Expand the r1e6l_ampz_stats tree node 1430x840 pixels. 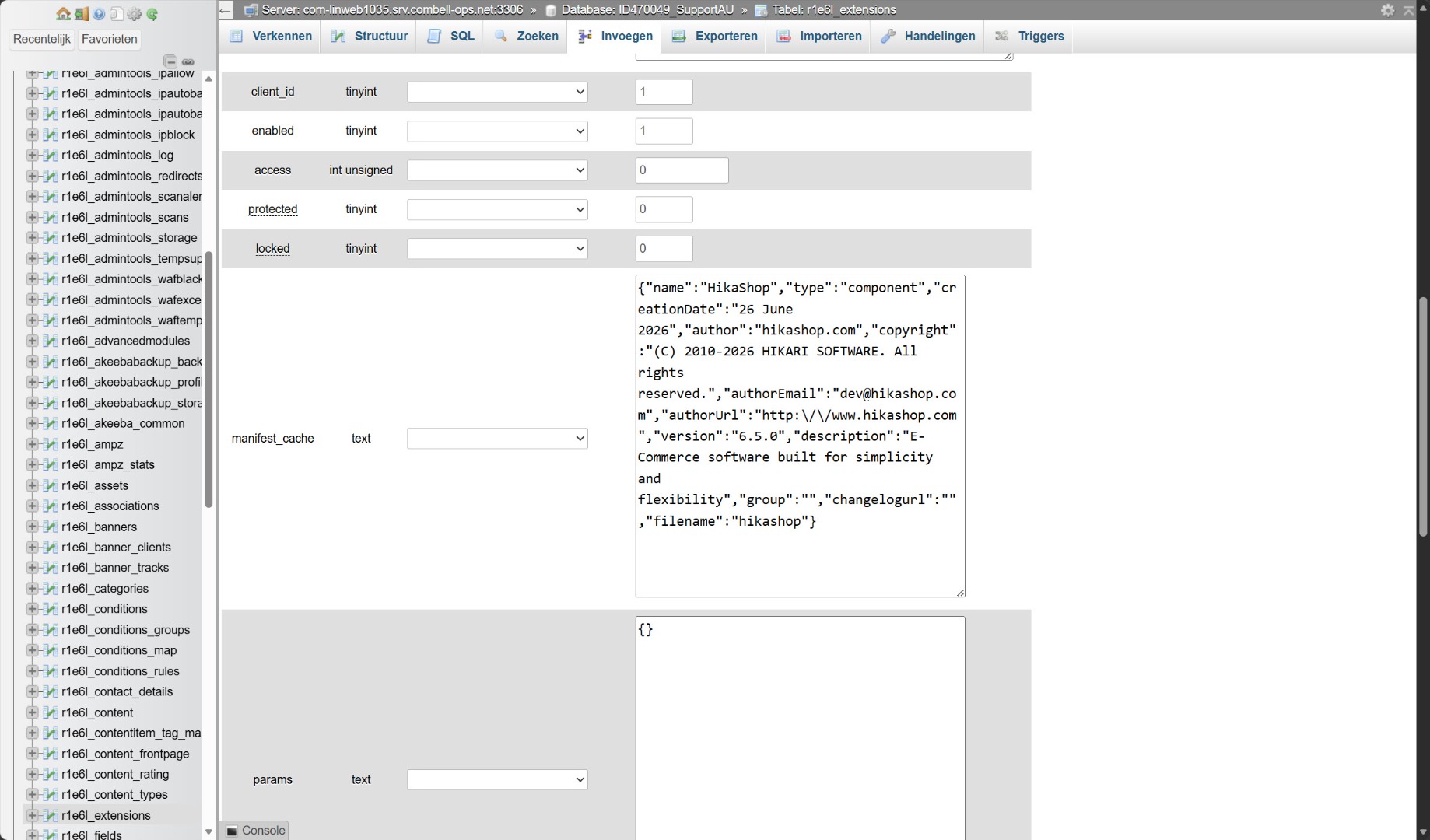click(x=32, y=464)
